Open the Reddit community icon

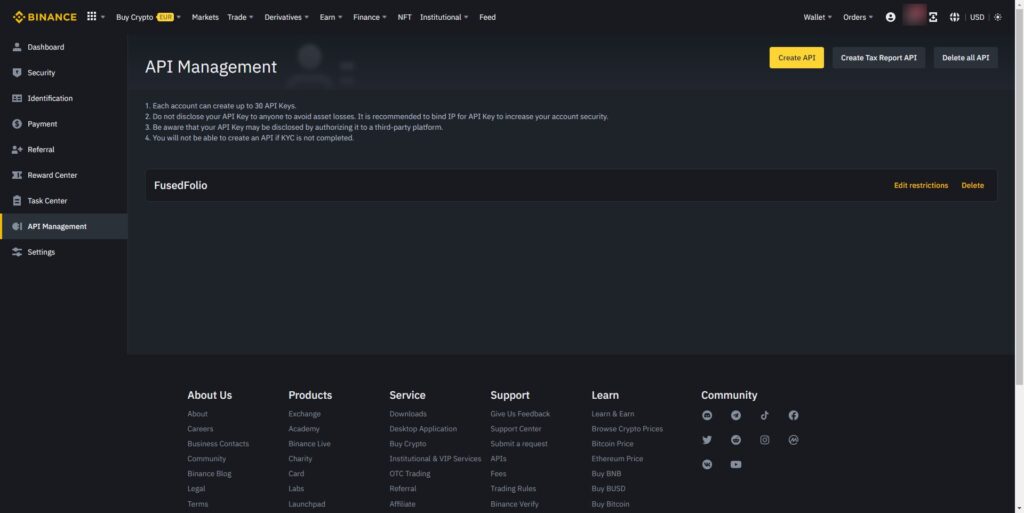pos(736,440)
